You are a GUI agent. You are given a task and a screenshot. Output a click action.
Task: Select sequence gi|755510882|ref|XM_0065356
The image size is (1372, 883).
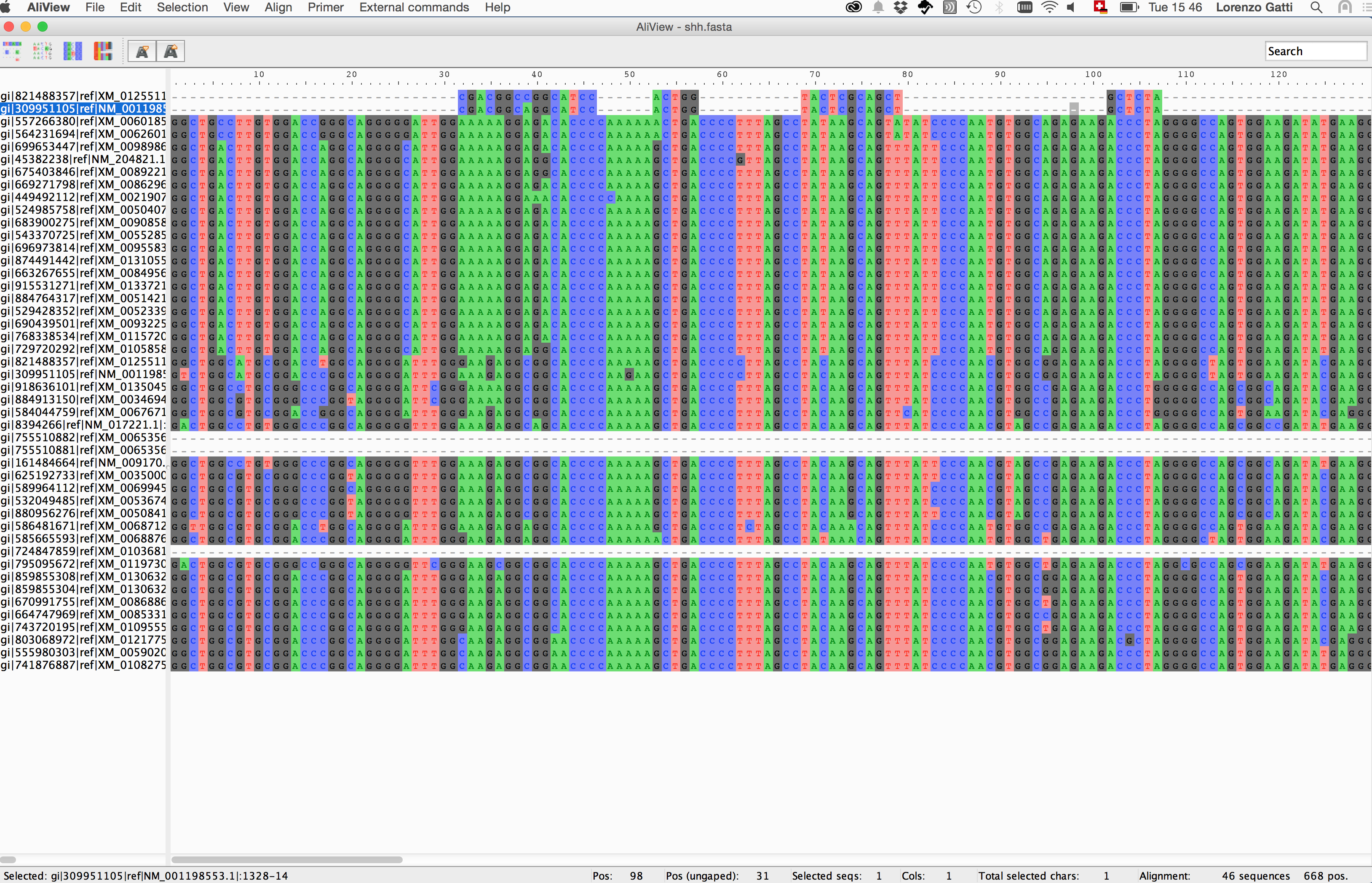point(83,437)
